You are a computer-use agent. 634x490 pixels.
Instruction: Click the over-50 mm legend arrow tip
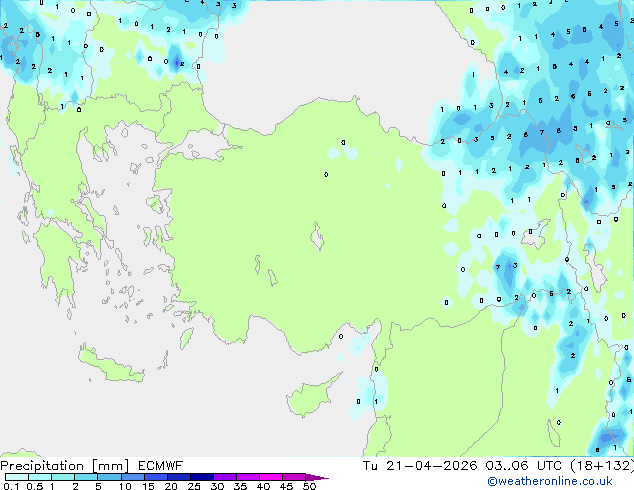pos(317,477)
